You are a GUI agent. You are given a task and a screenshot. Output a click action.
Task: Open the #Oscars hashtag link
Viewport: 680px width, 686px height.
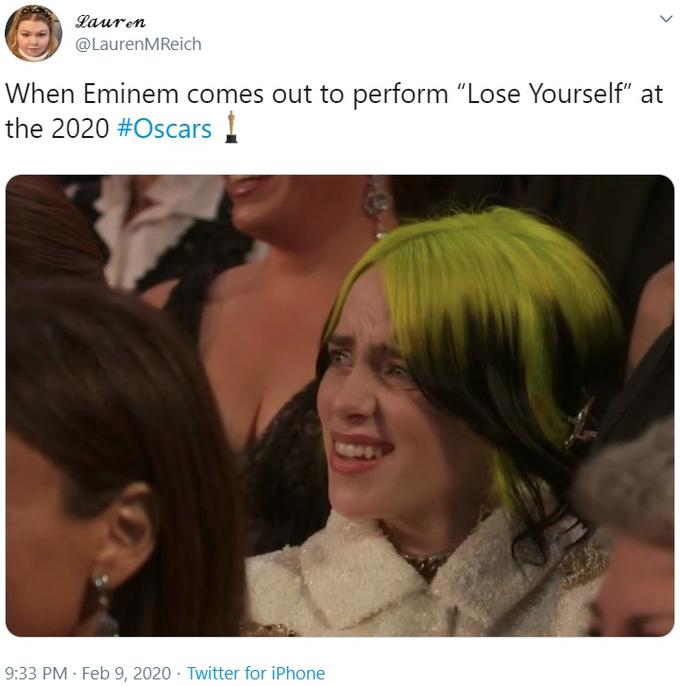(x=165, y=129)
